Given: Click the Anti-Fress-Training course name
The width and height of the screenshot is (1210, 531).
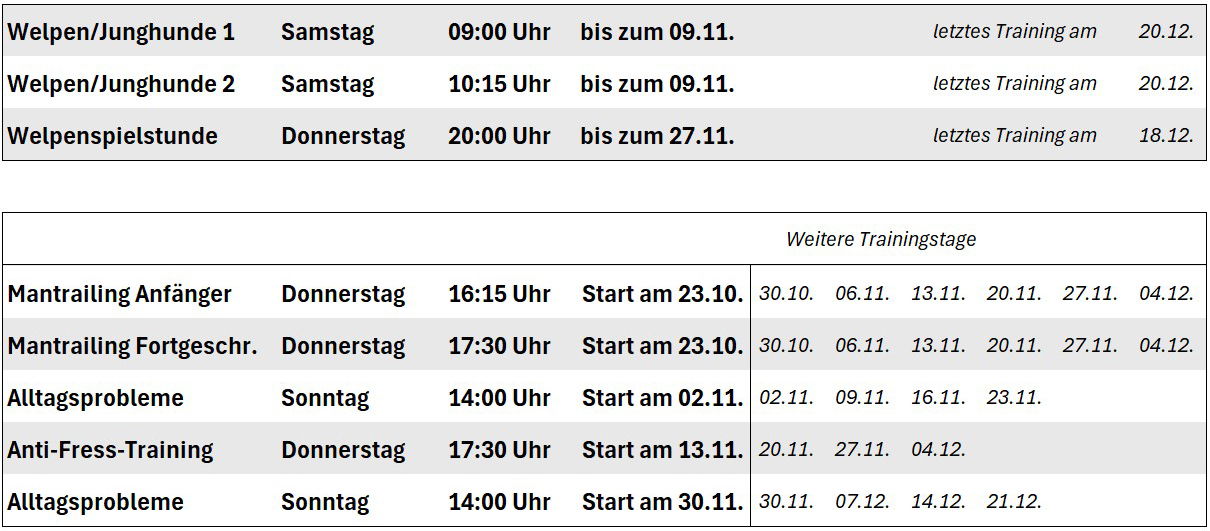Looking at the screenshot, I should (x=110, y=451).
